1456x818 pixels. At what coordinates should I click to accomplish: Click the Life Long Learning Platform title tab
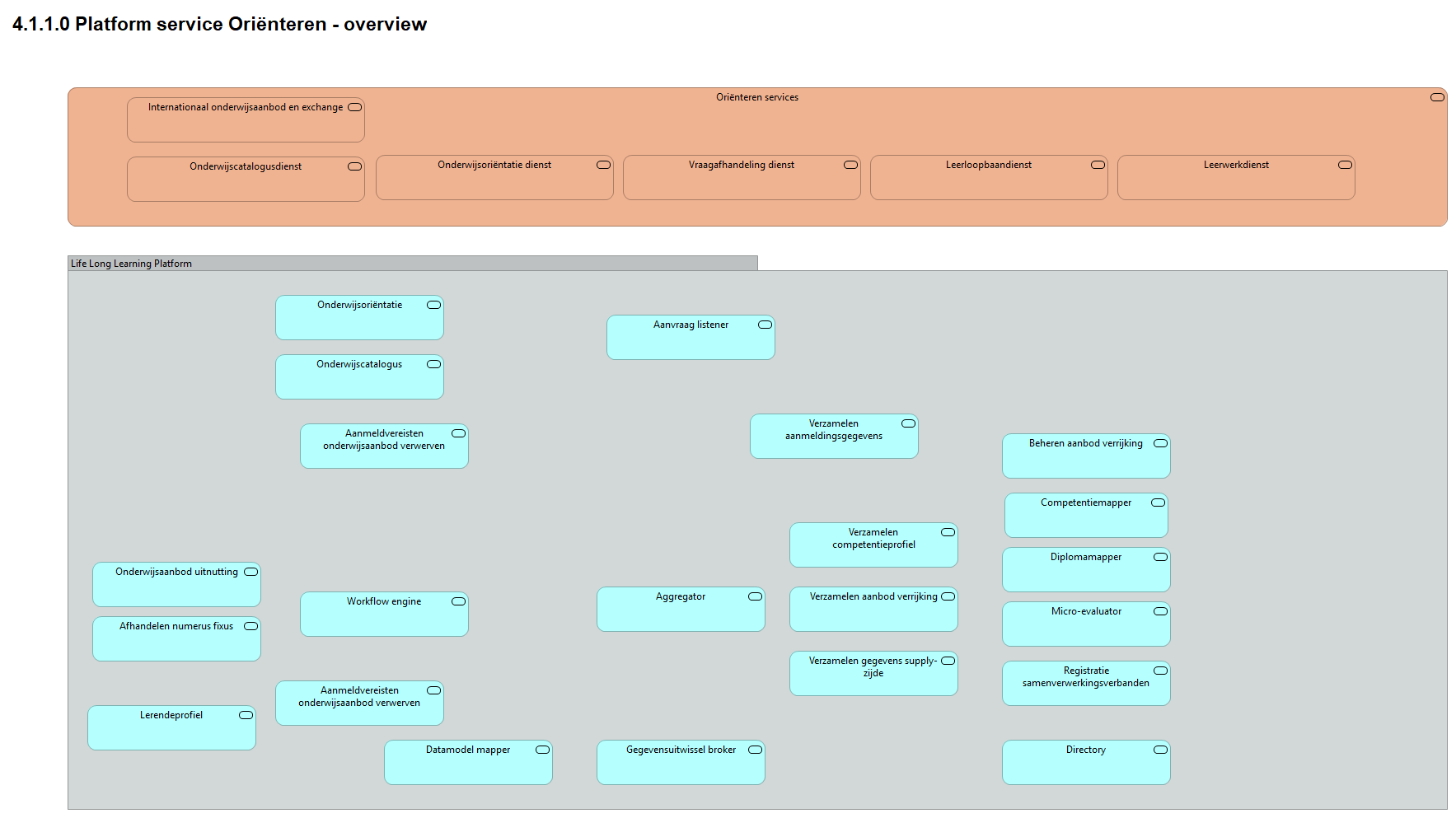pyautogui.click(x=131, y=263)
